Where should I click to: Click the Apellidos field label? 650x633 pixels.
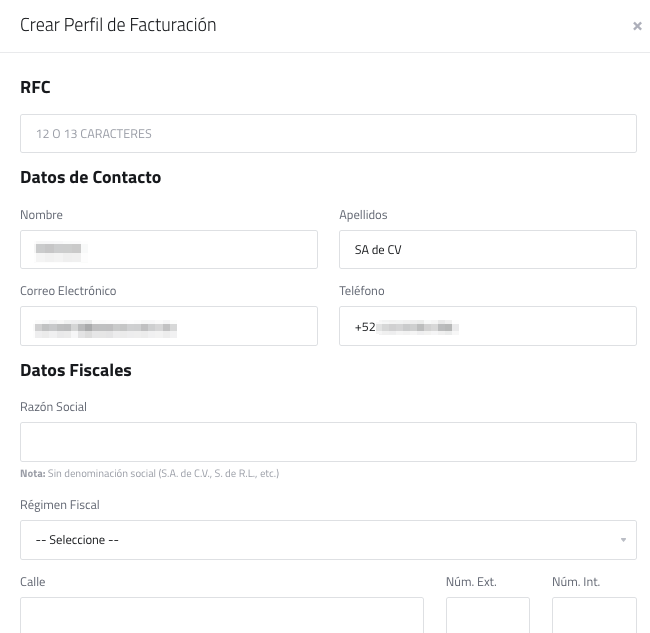(x=363, y=215)
